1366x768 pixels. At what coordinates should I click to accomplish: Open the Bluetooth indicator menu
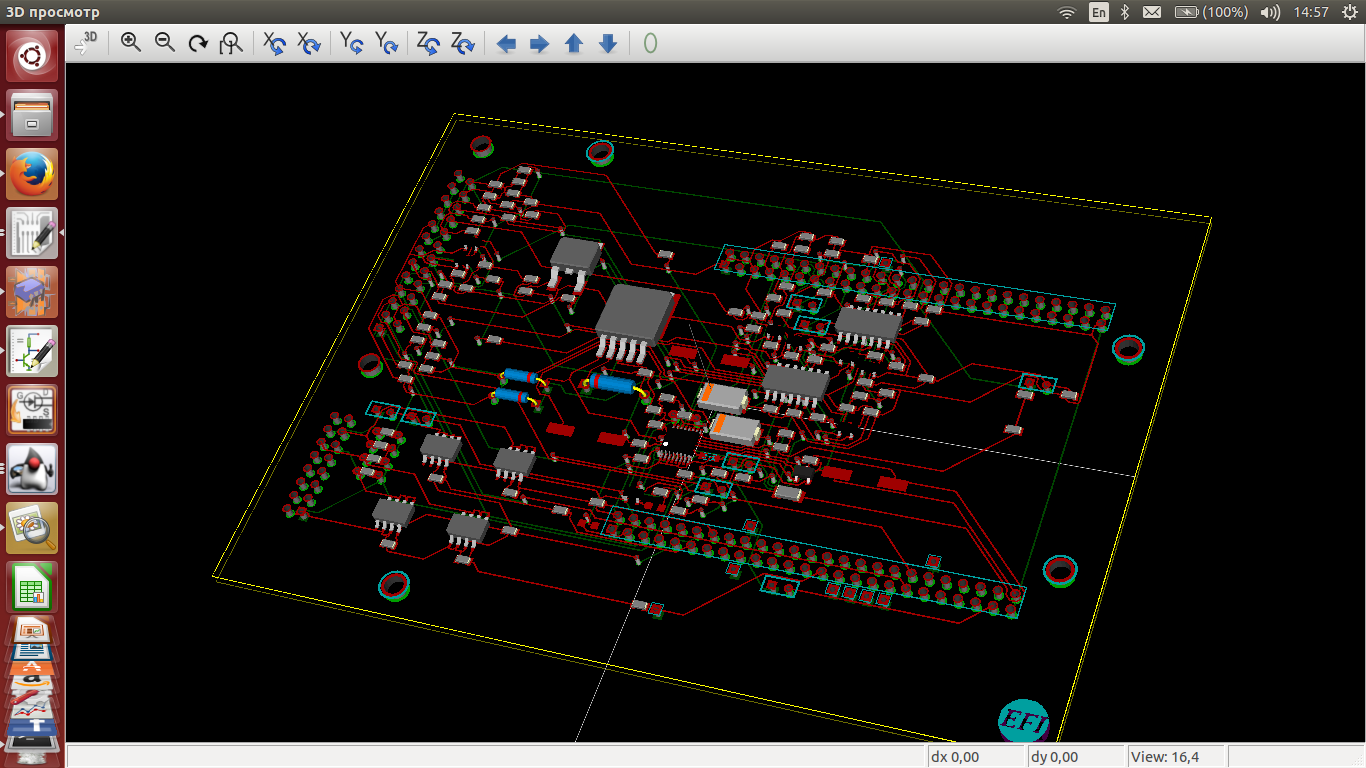tap(1124, 12)
